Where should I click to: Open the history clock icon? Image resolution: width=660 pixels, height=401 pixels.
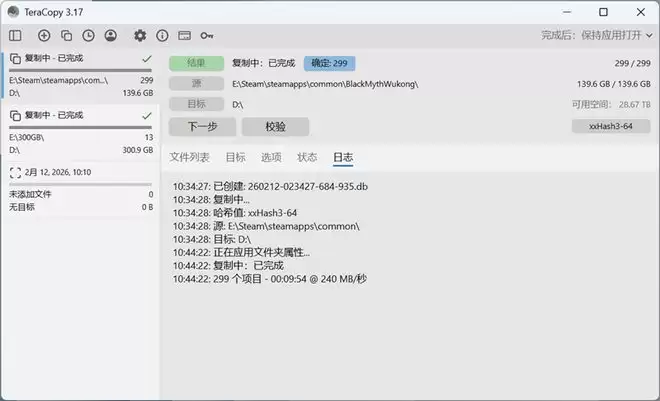(x=88, y=35)
